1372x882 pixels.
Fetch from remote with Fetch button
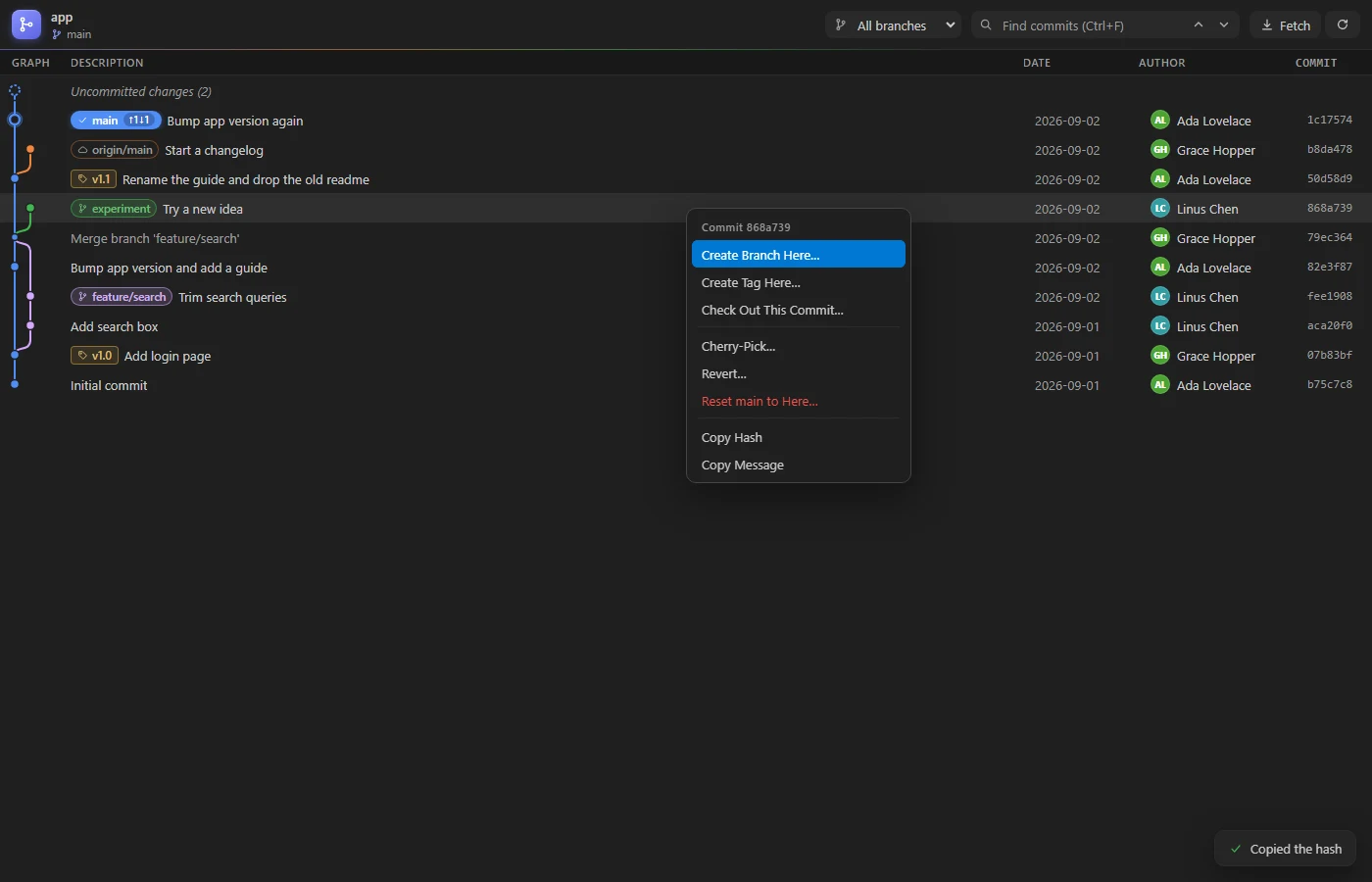[1286, 25]
